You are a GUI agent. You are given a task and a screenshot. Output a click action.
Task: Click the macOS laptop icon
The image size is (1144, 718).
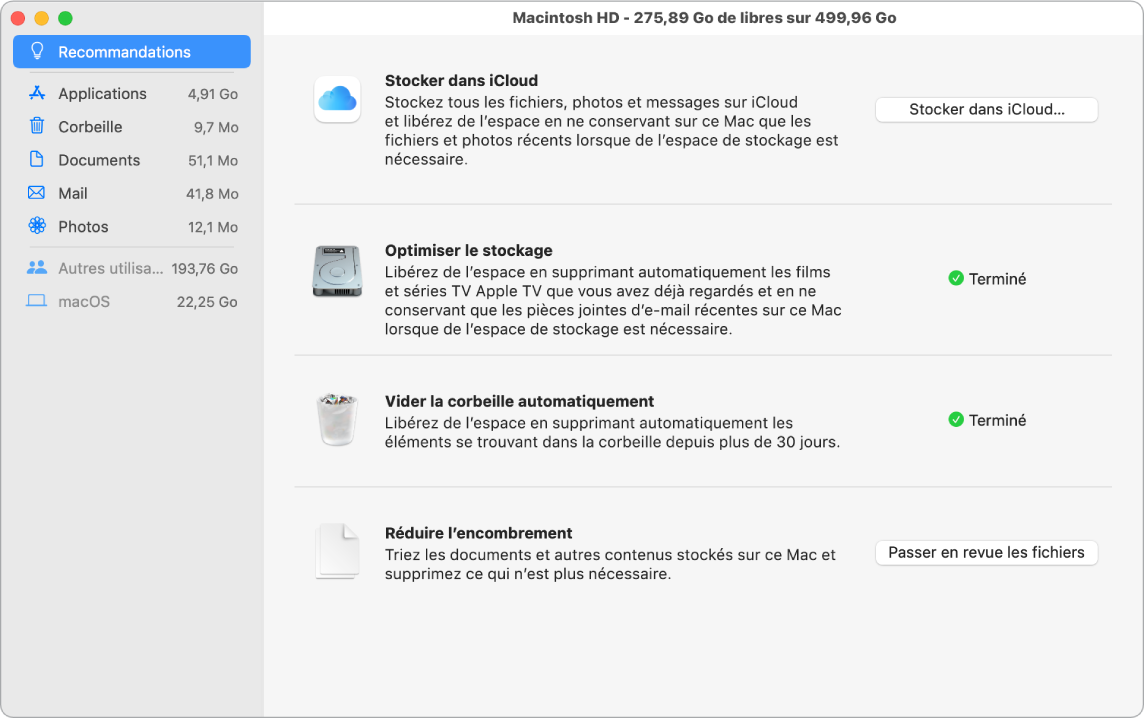click(36, 301)
